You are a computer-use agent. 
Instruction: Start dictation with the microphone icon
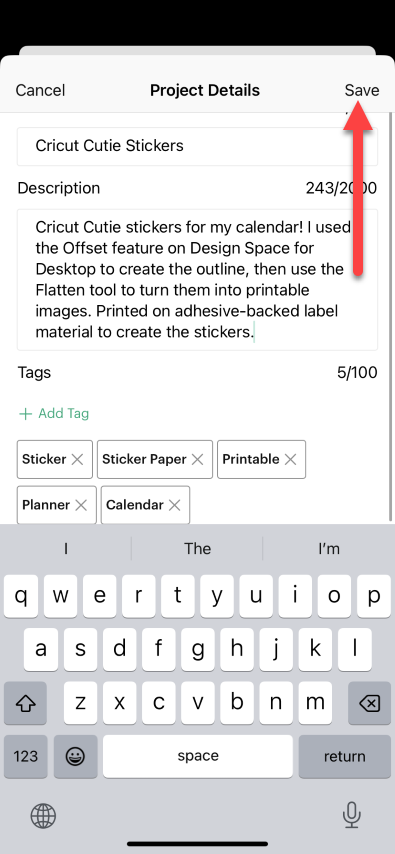coord(351,815)
